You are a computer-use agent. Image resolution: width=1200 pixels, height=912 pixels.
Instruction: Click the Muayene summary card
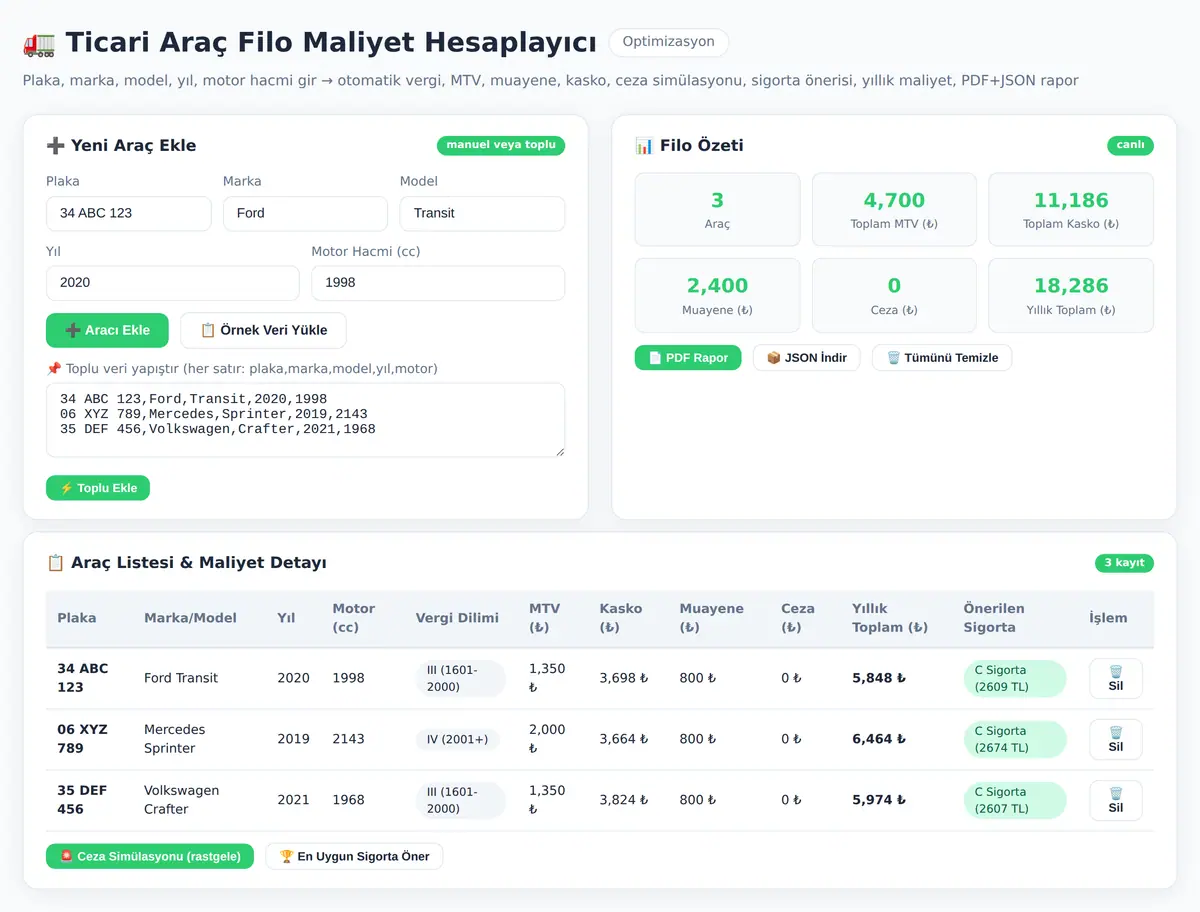pos(717,295)
